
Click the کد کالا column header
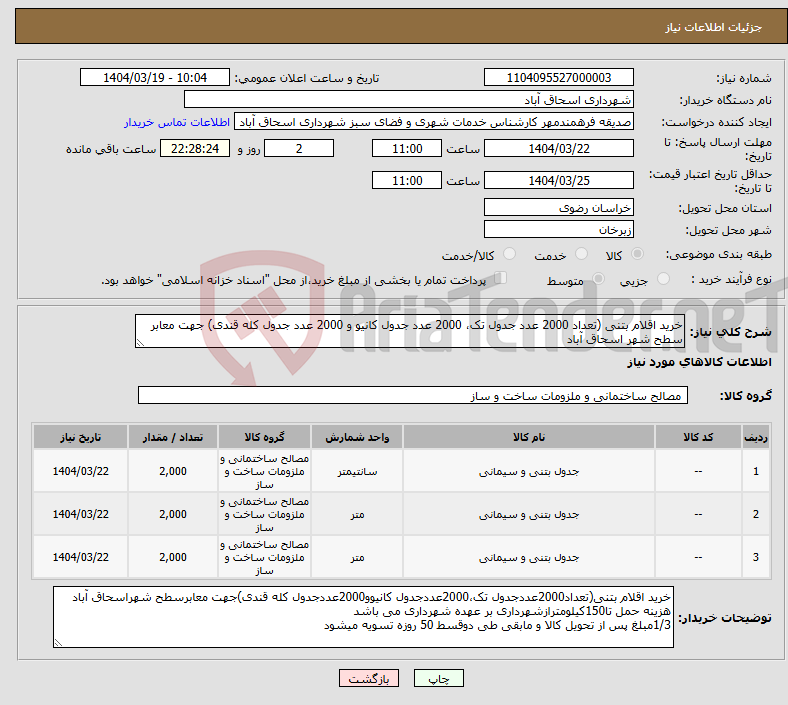698,437
